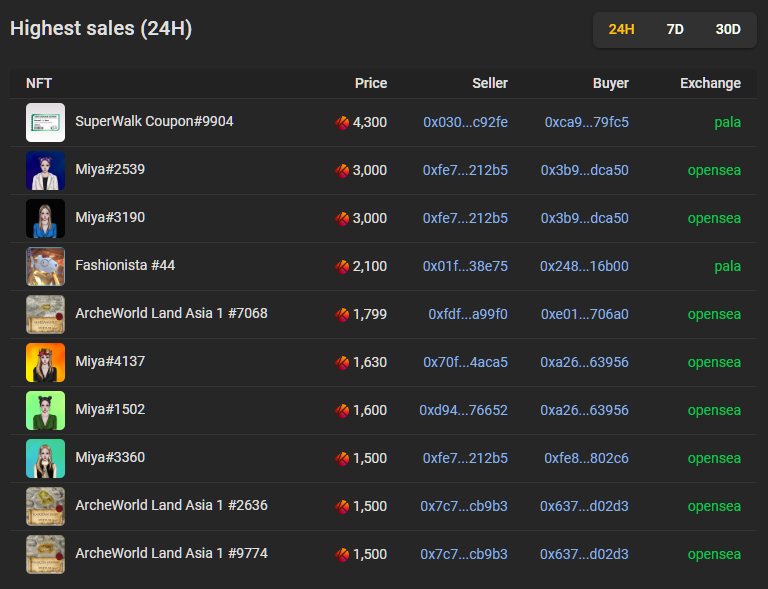Click token icon in Miya#2539 row
768x589 pixels.
342,170
